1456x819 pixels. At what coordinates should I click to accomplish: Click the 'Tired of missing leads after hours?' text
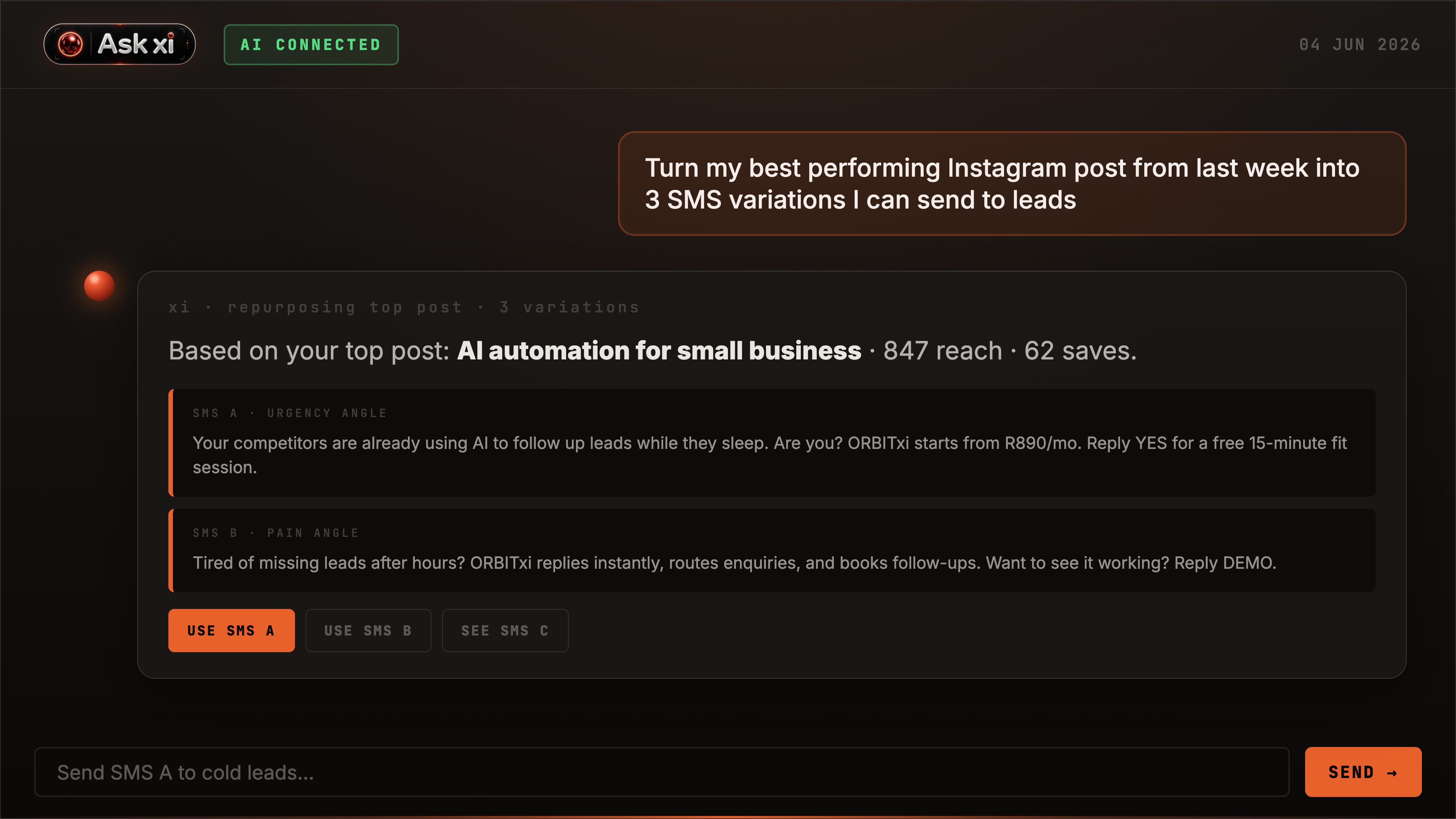click(x=328, y=563)
